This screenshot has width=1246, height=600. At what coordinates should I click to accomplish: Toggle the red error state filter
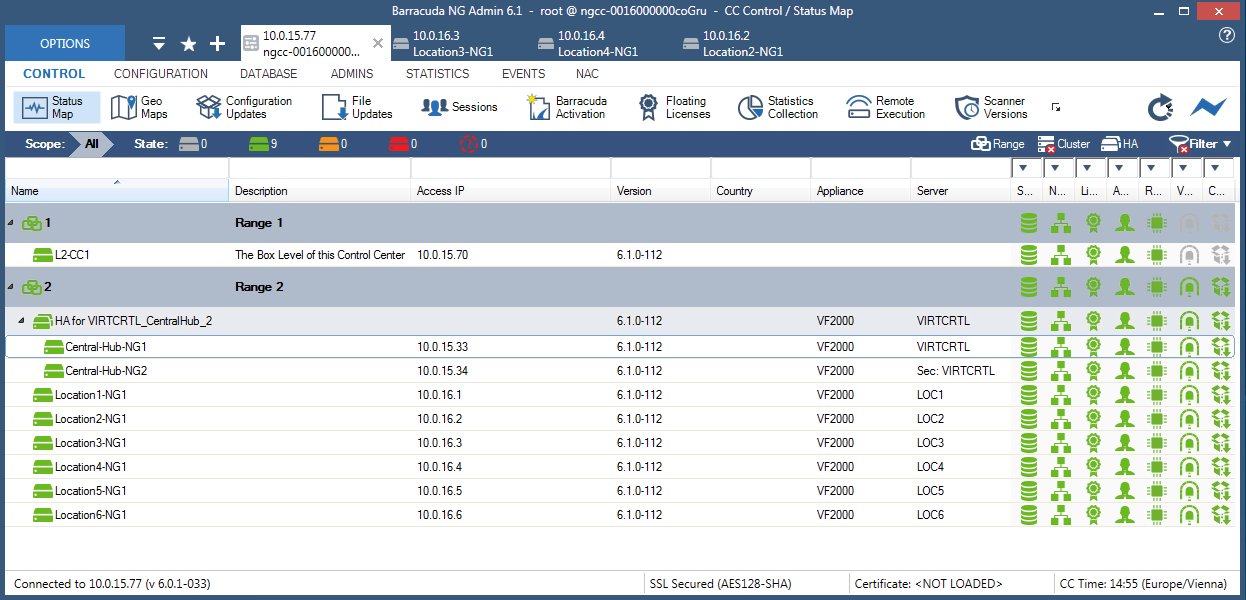point(403,144)
